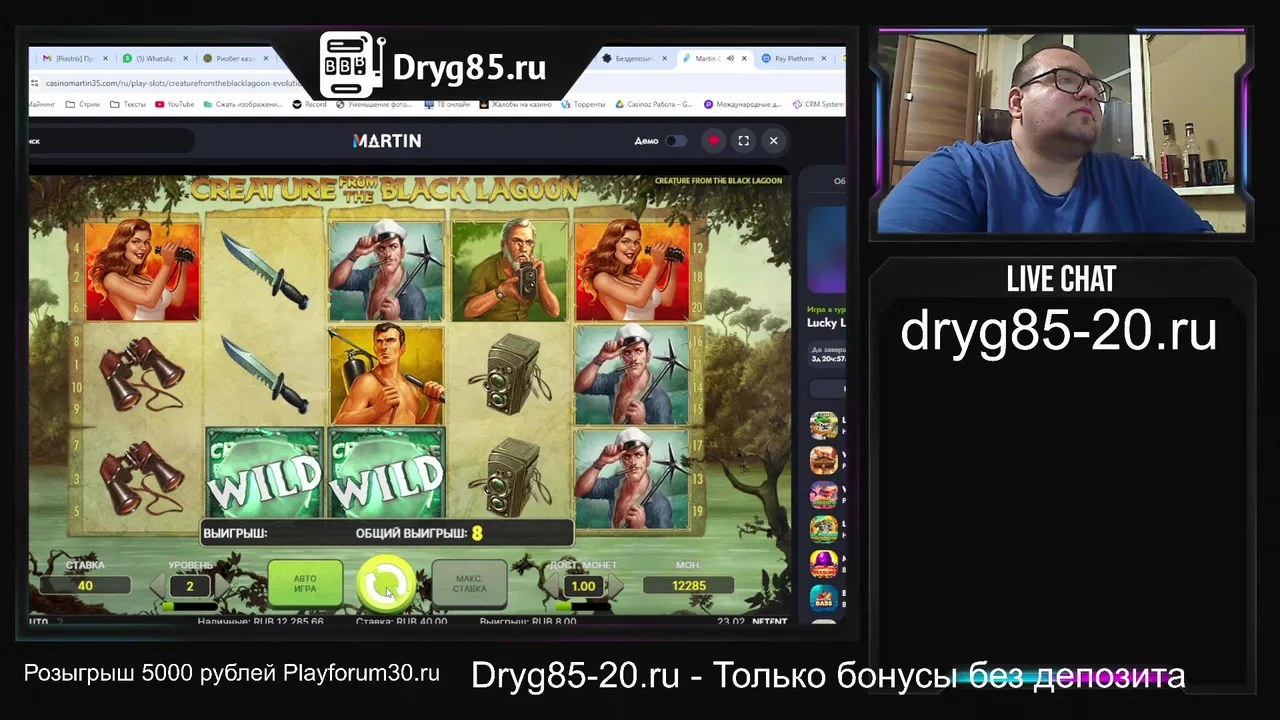Open the Стрим bookmark folder

point(82,104)
